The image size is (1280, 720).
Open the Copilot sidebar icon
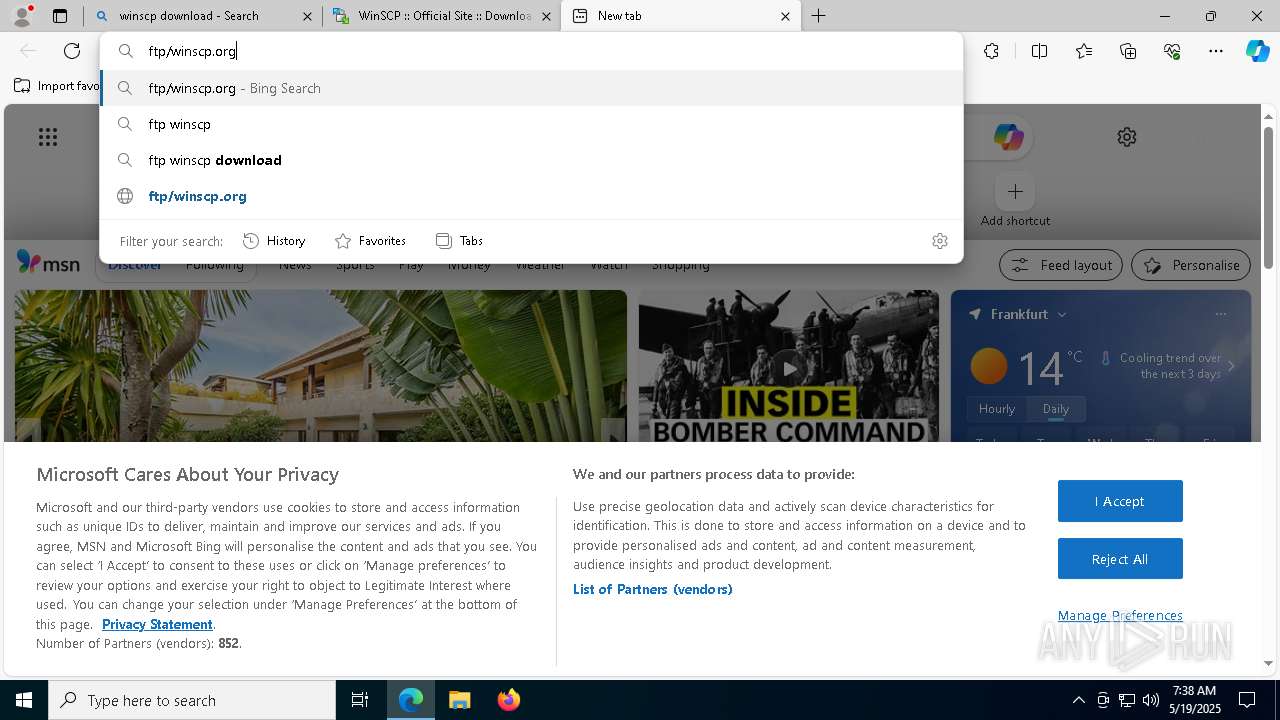click(1257, 51)
